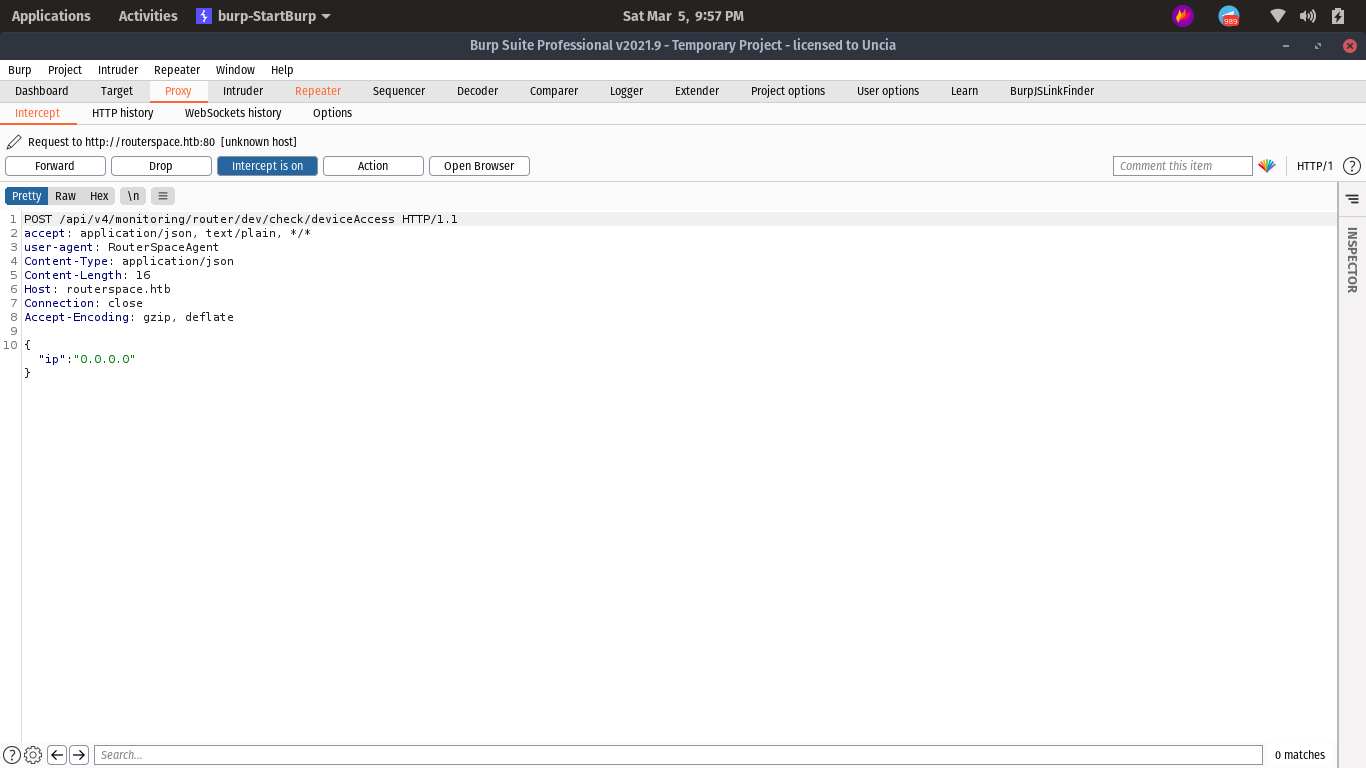This screenshot has height=768, width=1366.
Task: Open the HTTP history tab
Action: [123, 113]
